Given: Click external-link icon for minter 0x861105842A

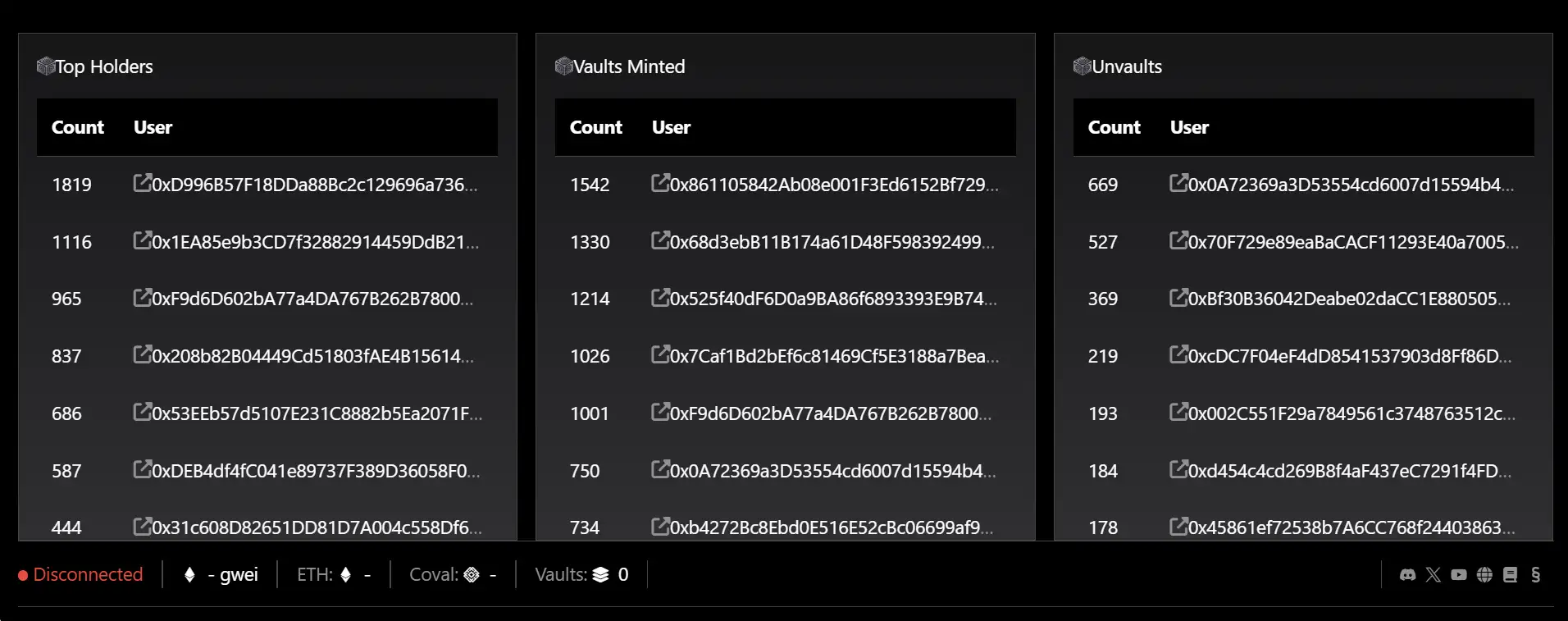Looking at the screenshot, I should [x=660, y=183].
